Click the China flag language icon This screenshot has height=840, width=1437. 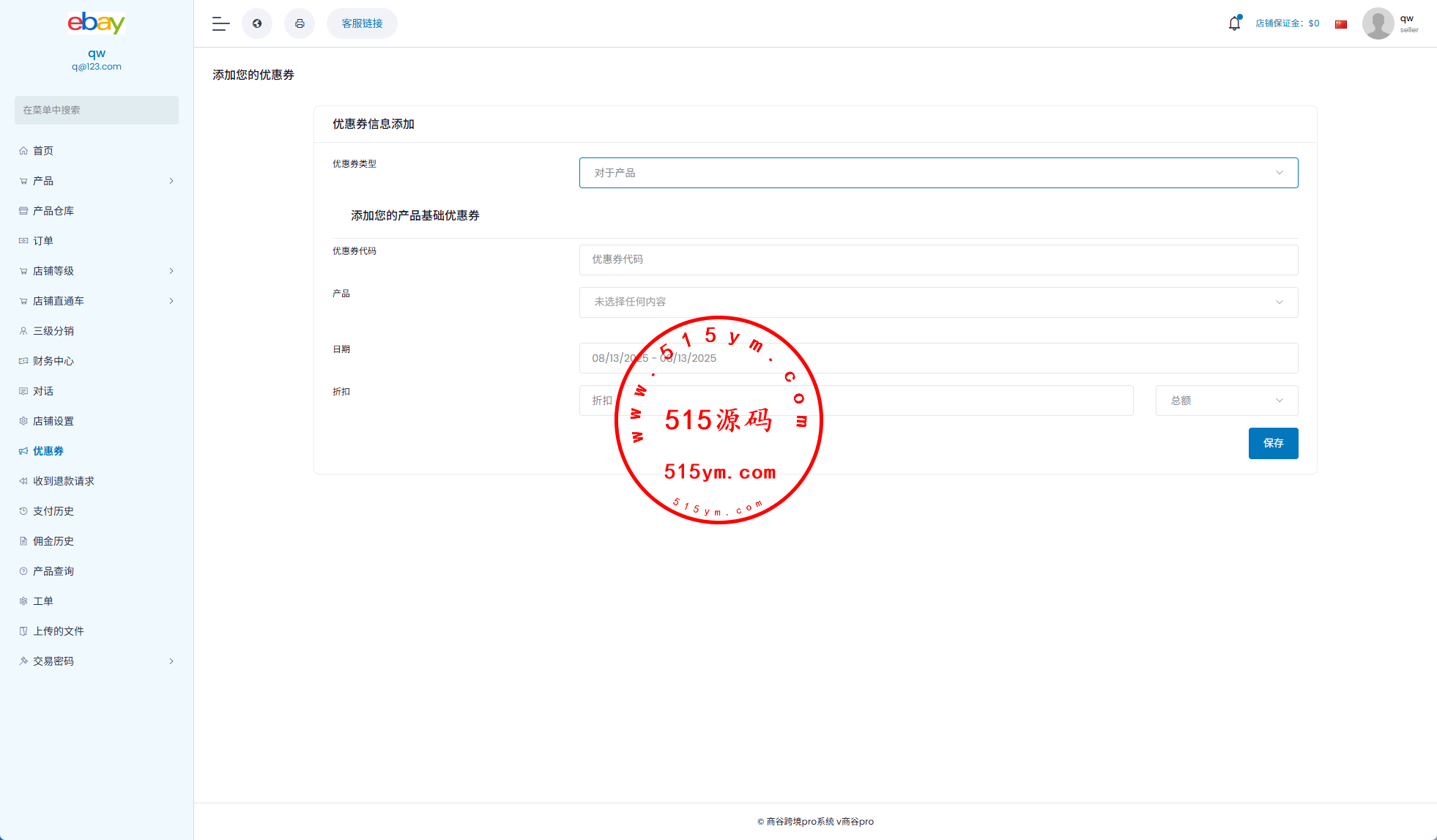click(x=1341, y=24)
